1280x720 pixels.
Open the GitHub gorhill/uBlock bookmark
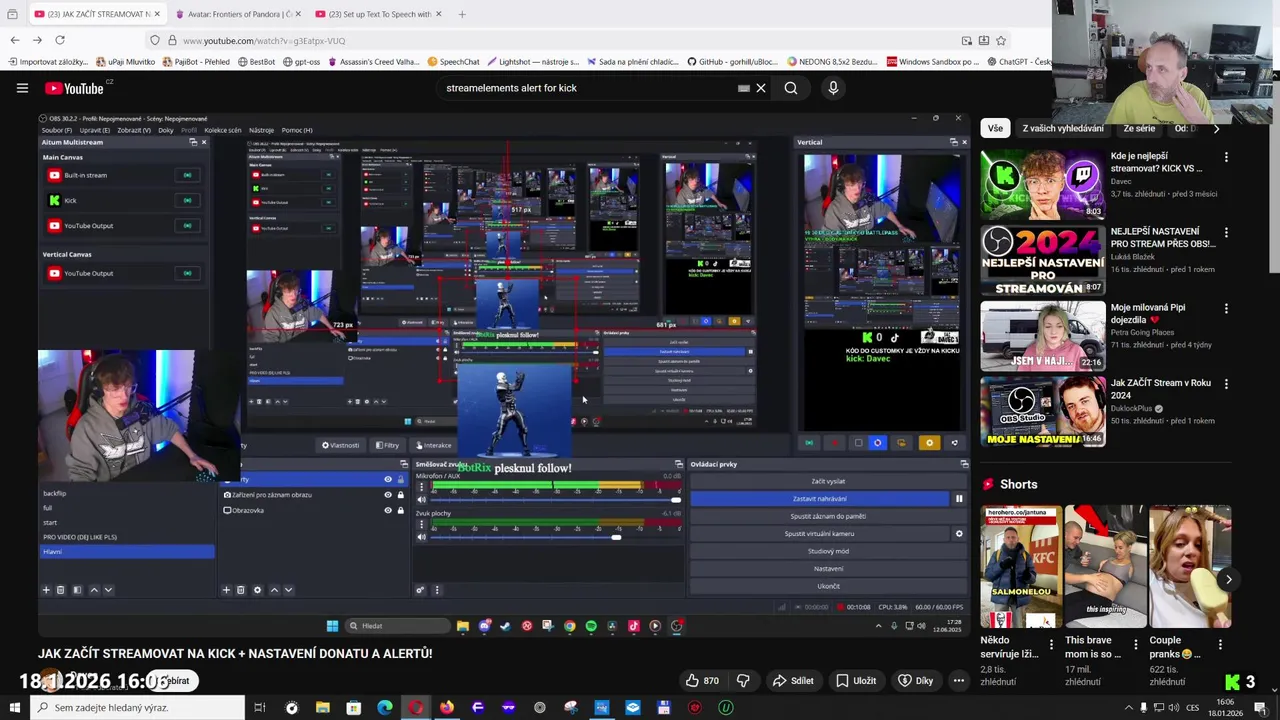[735, 62]
